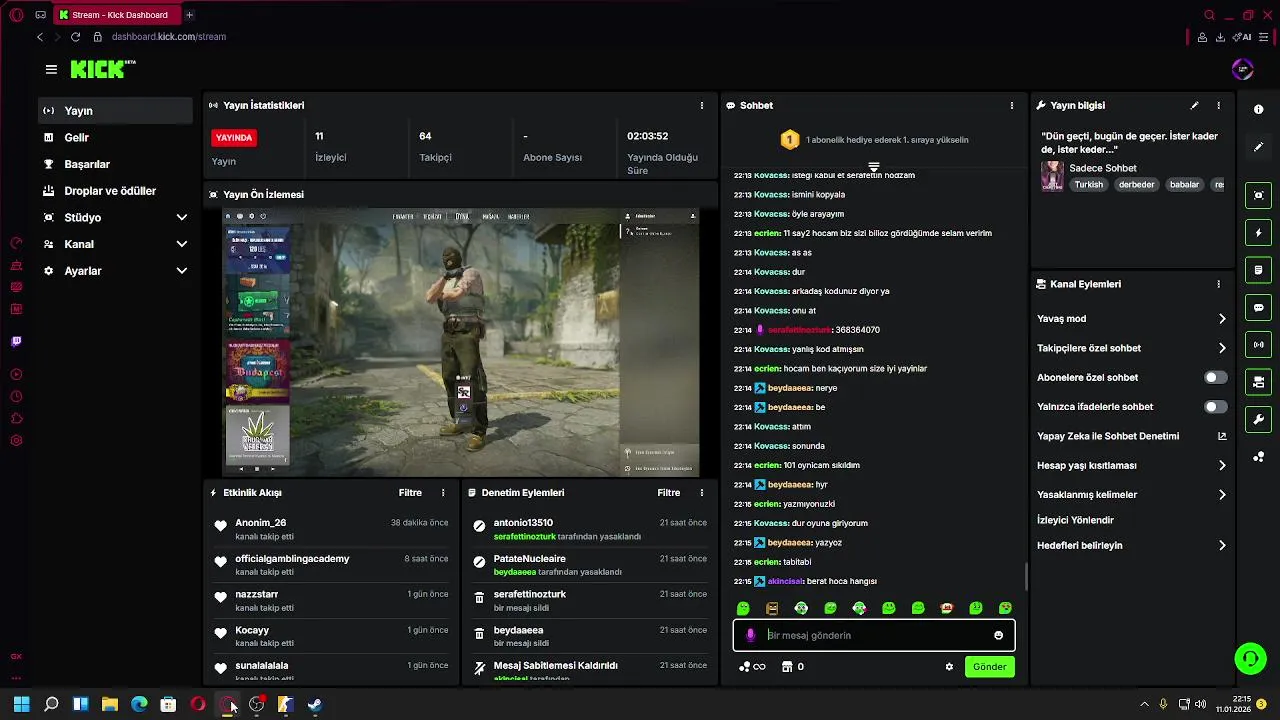Click İzleyici Yönlendir option
This screenshot has width=1280, height=720.
1075,520
